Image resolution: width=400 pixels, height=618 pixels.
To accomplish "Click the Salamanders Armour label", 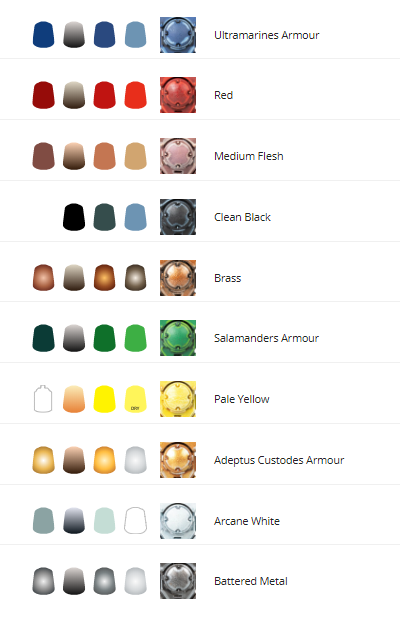I will (266, 338).
